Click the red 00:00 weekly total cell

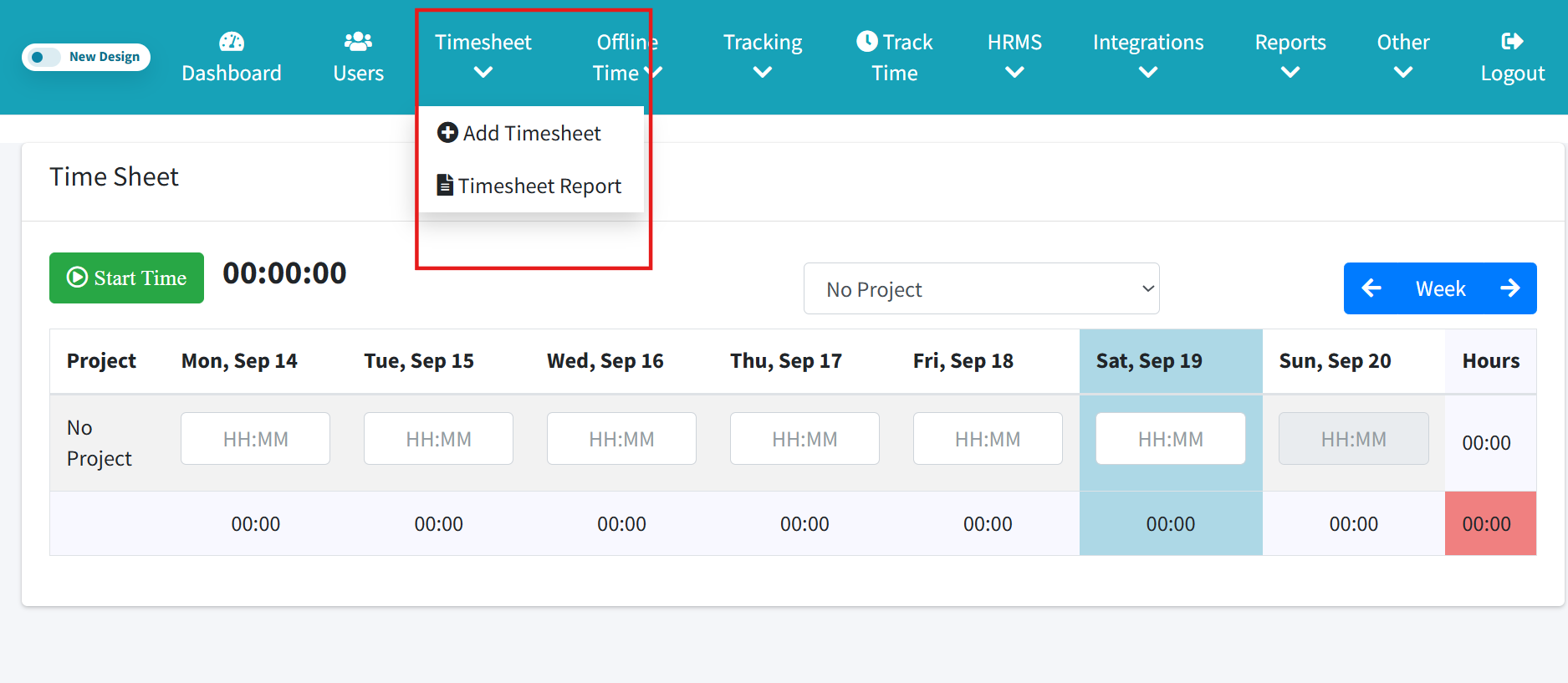tap(1490, 523)
